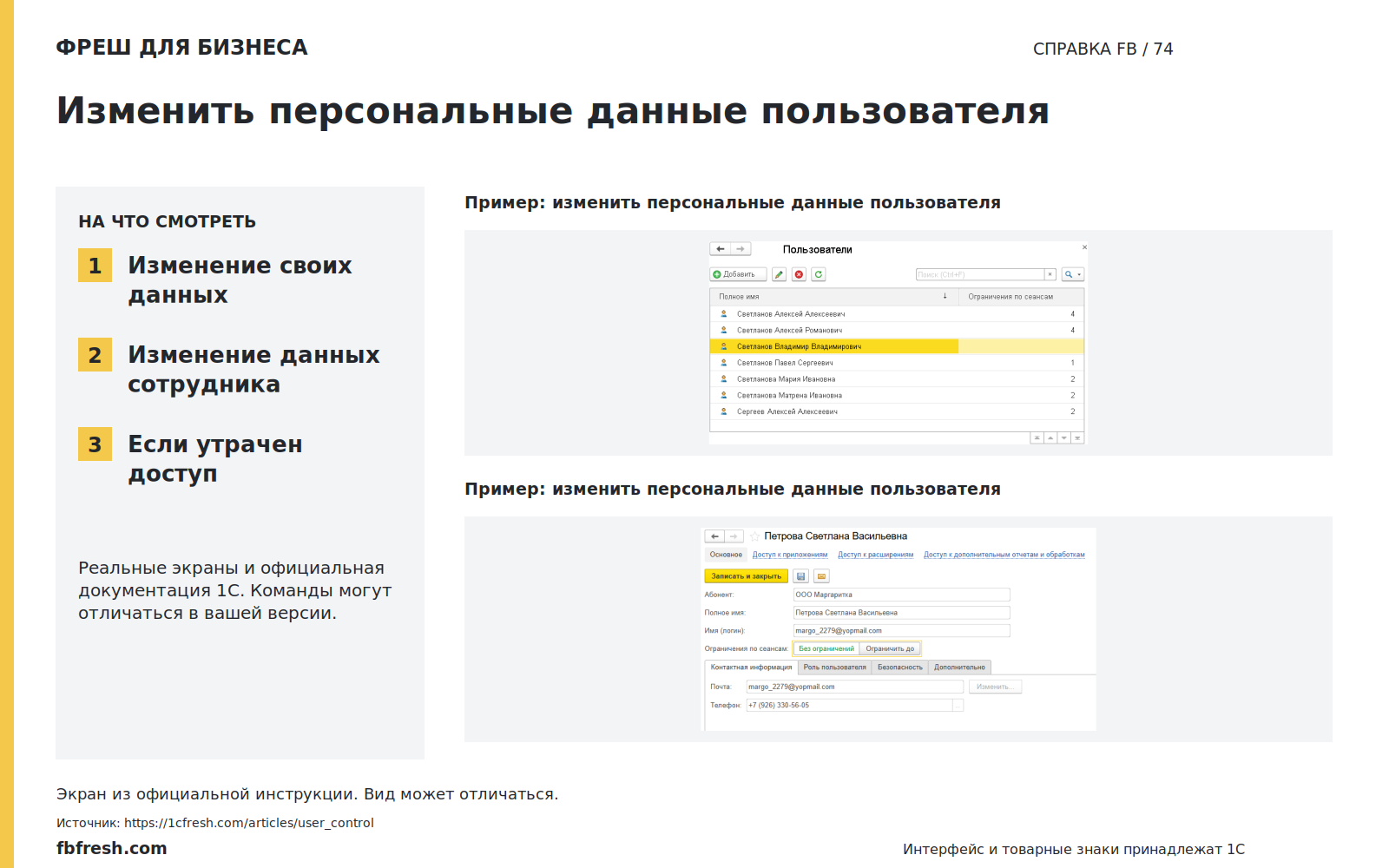1389x868 pixels.
Task: Select Ограничить до session option
Action: [x=890, y=648]
